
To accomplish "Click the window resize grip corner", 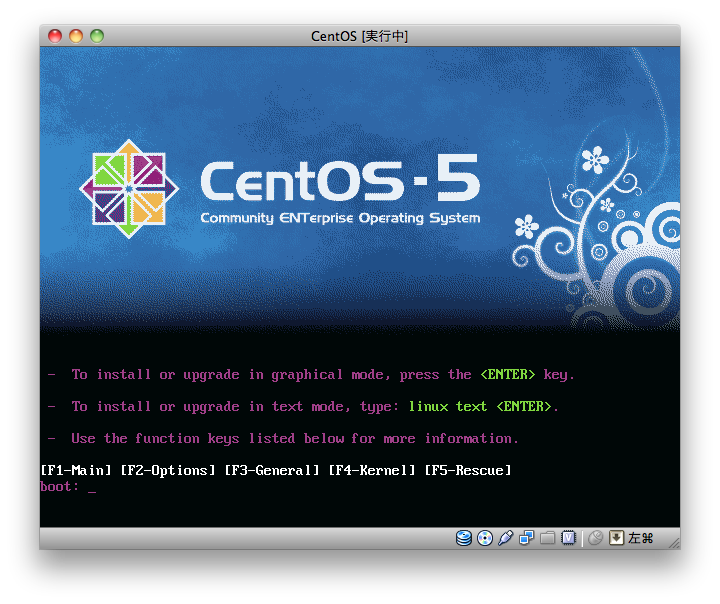I will coord(674,543).
